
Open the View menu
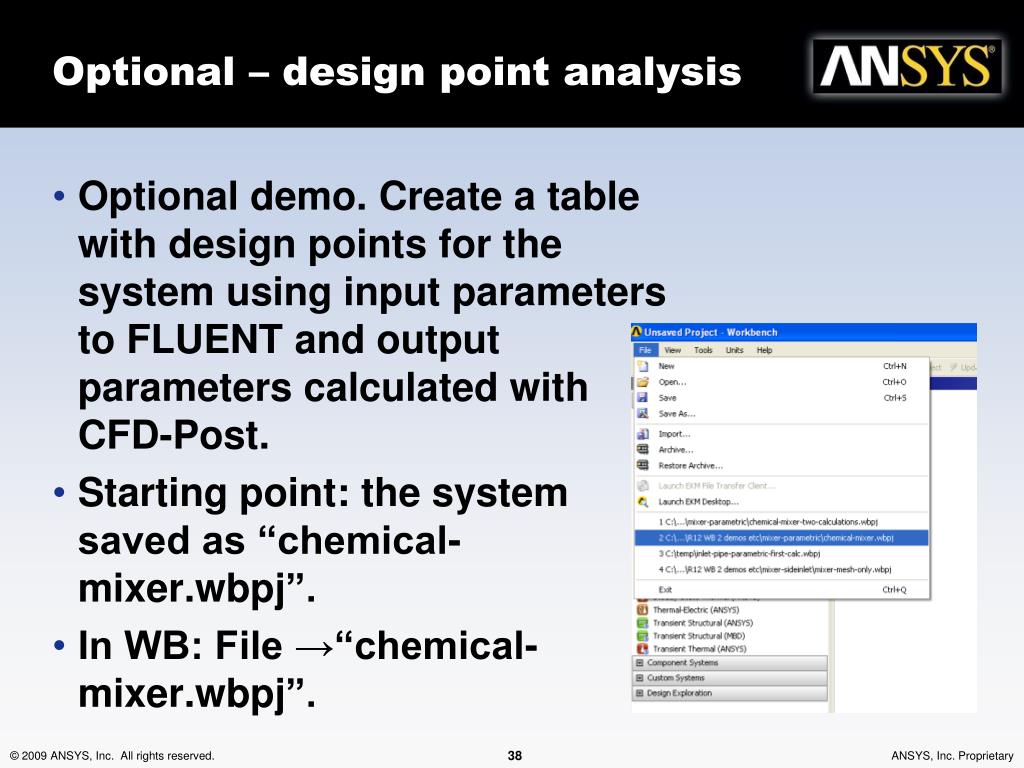[x=673, y=350]
